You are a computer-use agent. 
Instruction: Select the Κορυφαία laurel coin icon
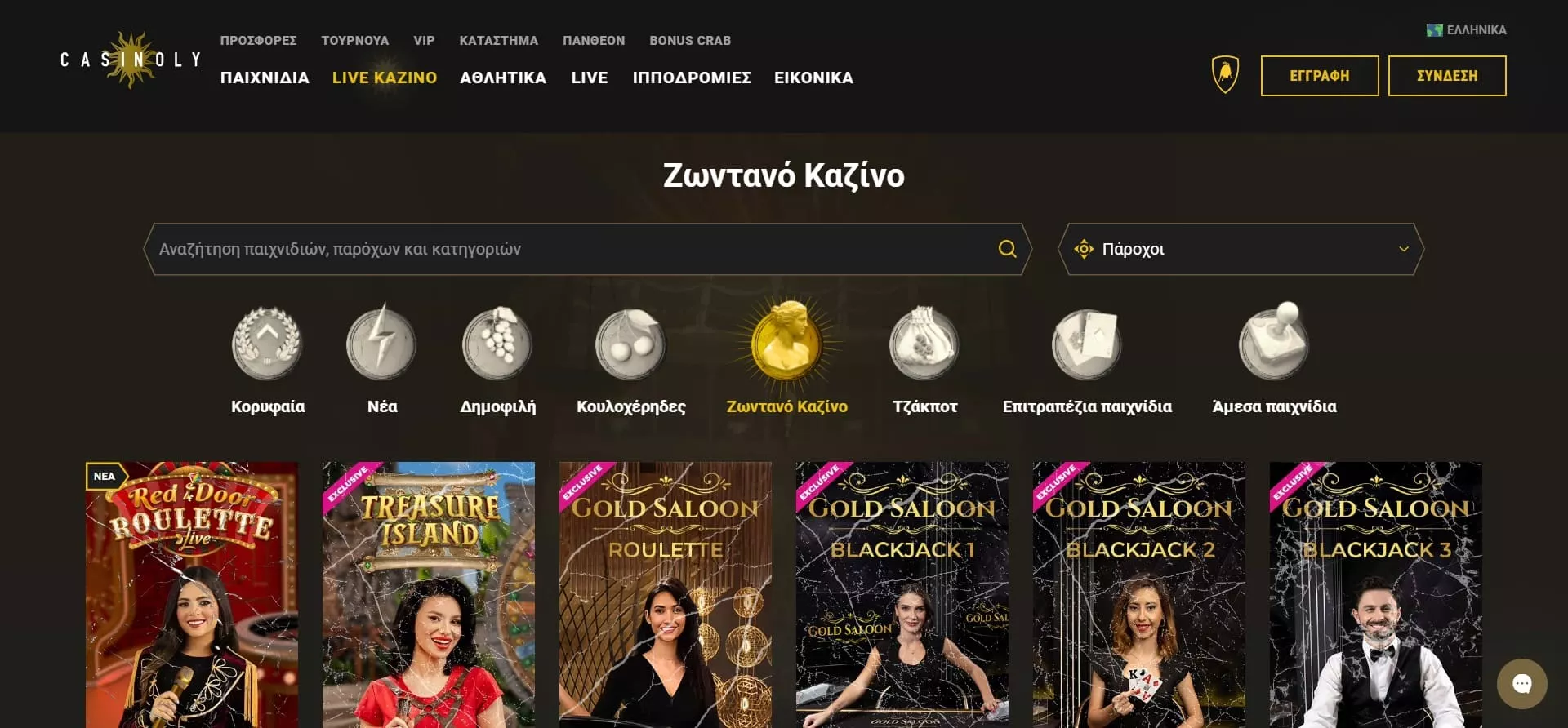click(267, 343)
